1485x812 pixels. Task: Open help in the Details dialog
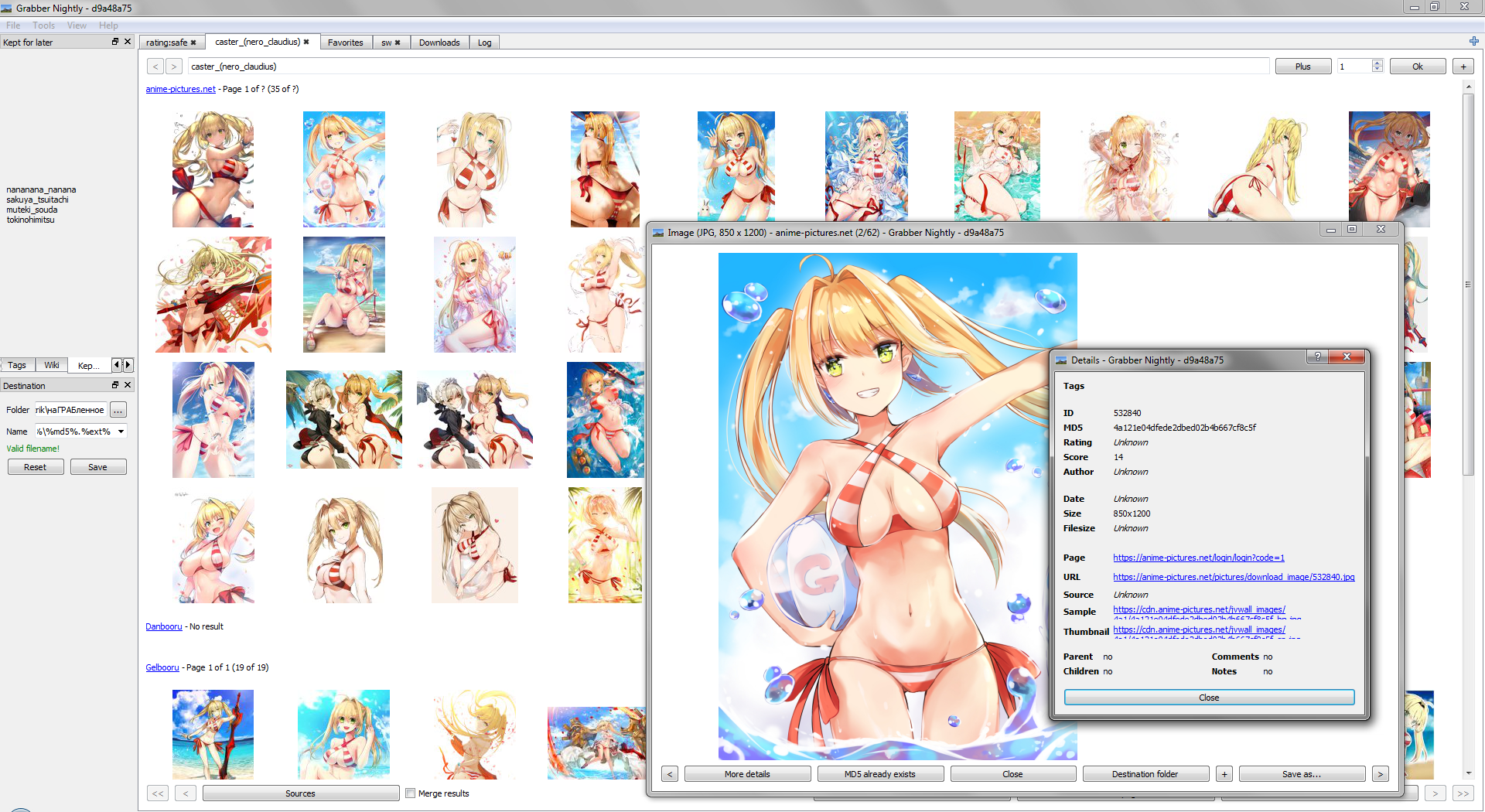1317,357
